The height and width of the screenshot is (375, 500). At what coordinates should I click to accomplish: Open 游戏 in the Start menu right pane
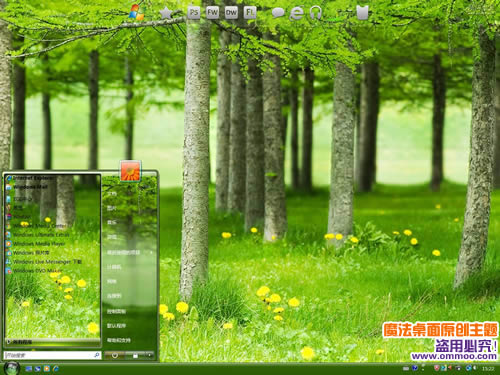coord(112,237)
